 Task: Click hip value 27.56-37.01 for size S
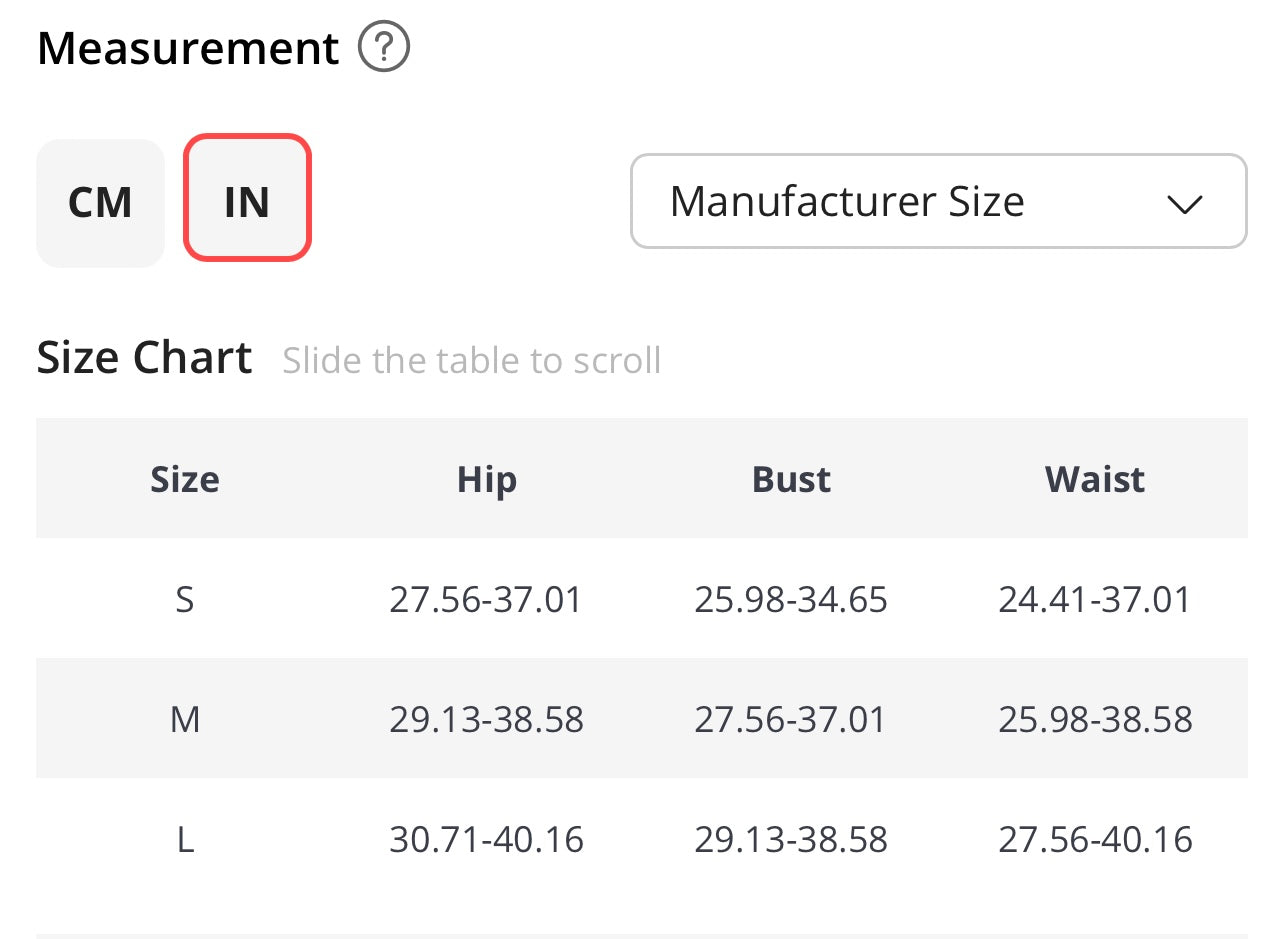click(486, 600)
